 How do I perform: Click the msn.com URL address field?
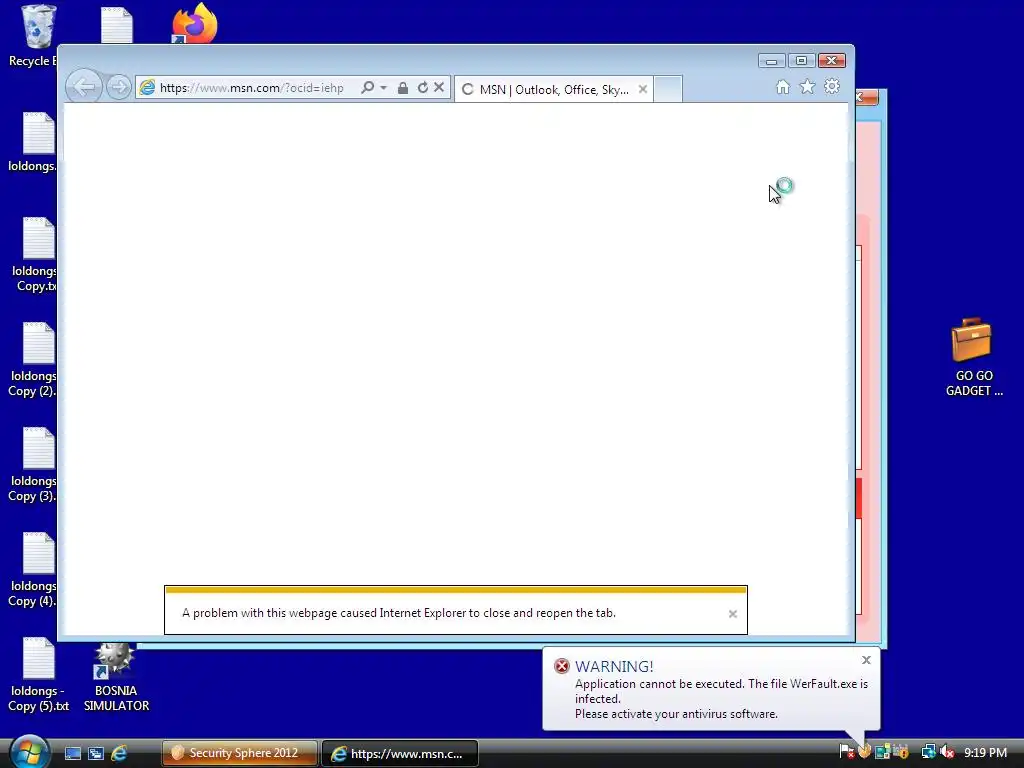(x=251, y=88)
